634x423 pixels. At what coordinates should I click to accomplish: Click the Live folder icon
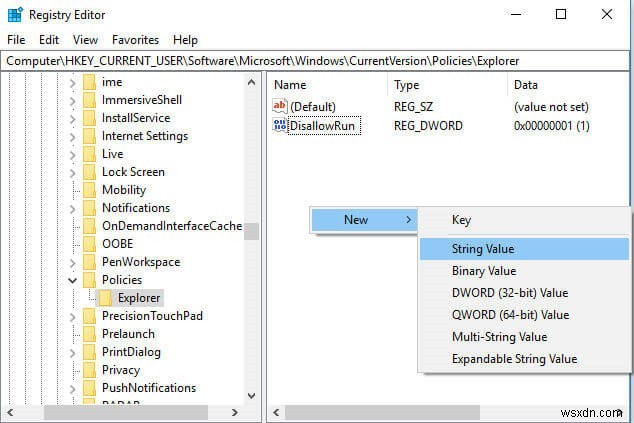(90, 154)
